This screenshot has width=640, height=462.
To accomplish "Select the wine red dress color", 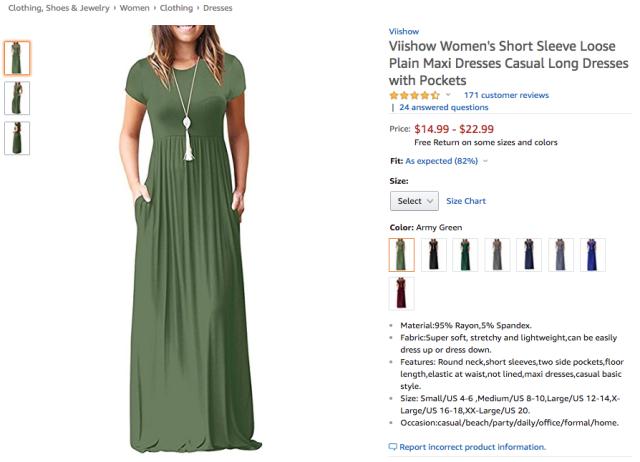I will click(x=401, y=293).
